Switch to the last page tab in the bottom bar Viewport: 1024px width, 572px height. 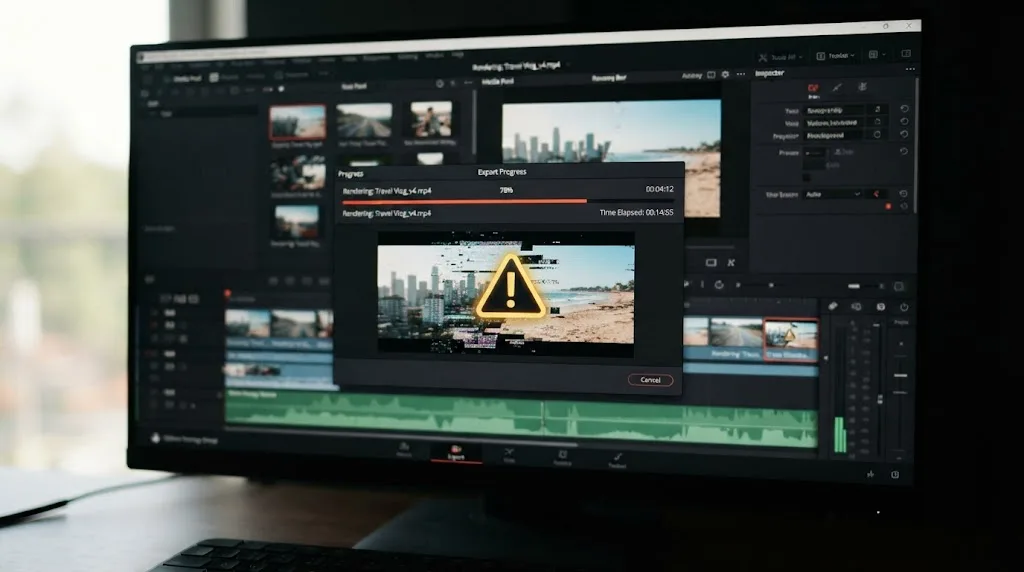click(616, 460)
